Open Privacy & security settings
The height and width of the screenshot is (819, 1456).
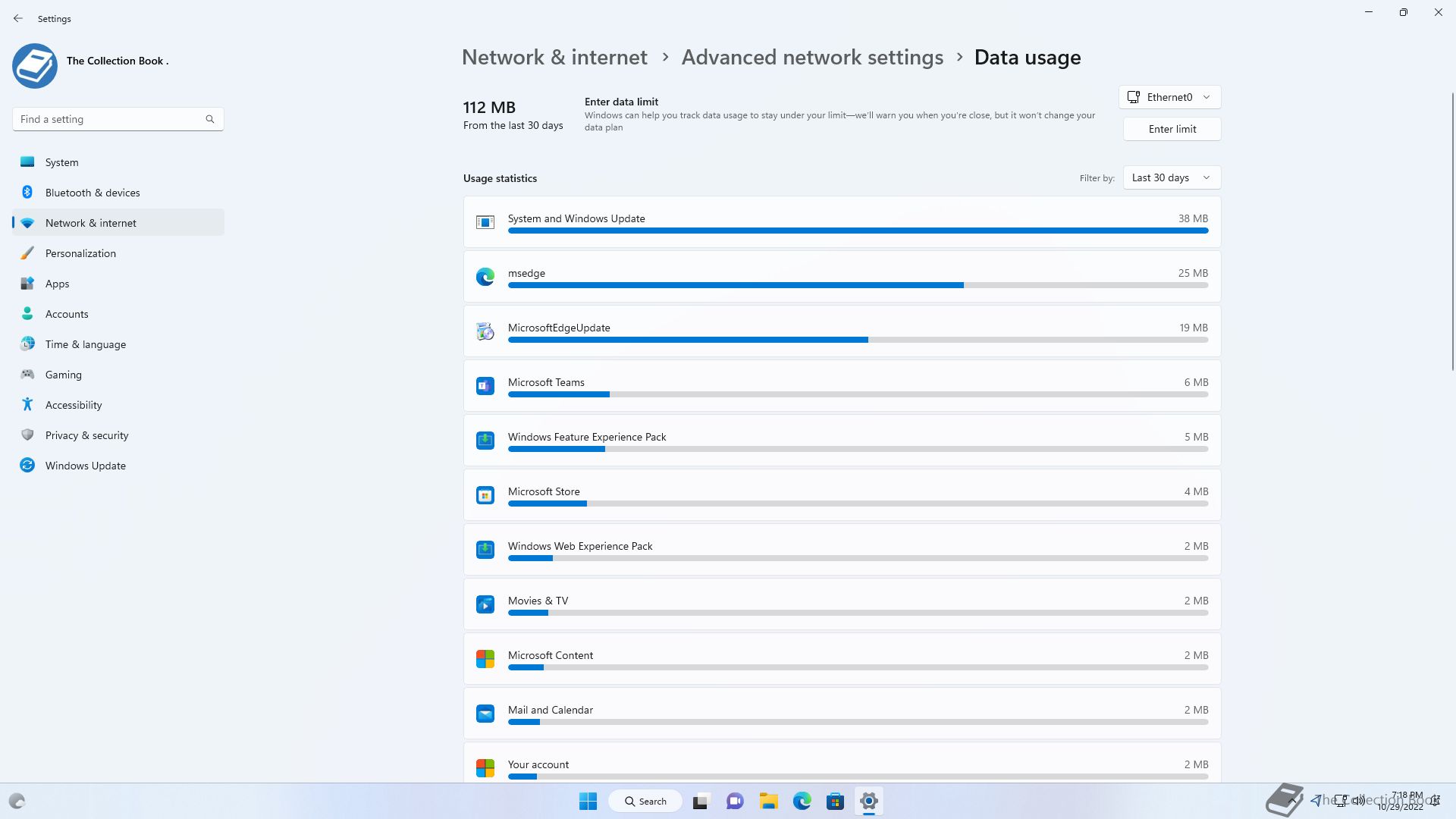point(118,435)
